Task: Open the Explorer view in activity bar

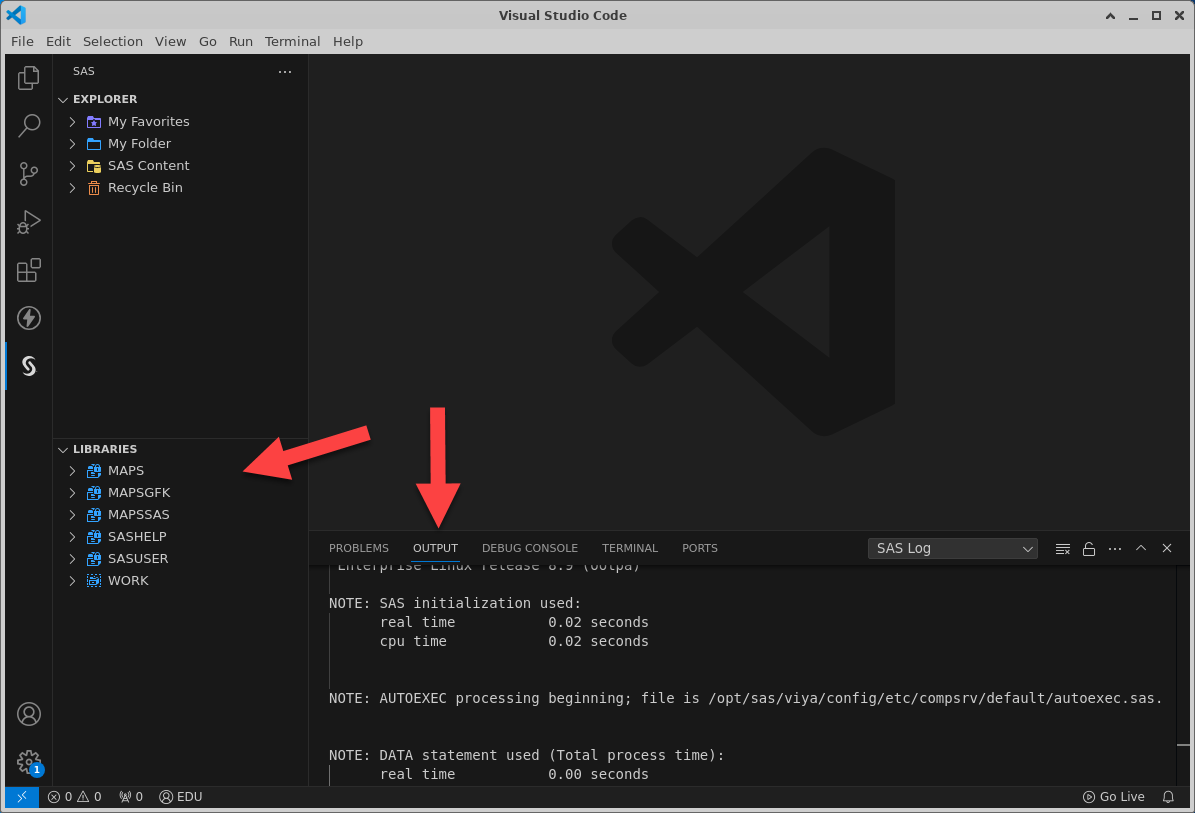Action: (29, 77)
